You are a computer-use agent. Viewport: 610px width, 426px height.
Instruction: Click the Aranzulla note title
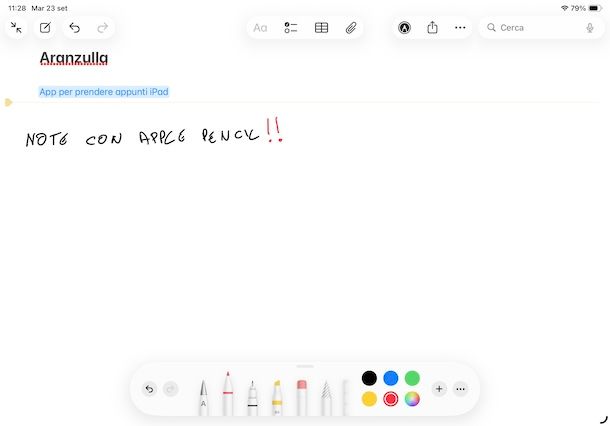click(x=74, y=58)
